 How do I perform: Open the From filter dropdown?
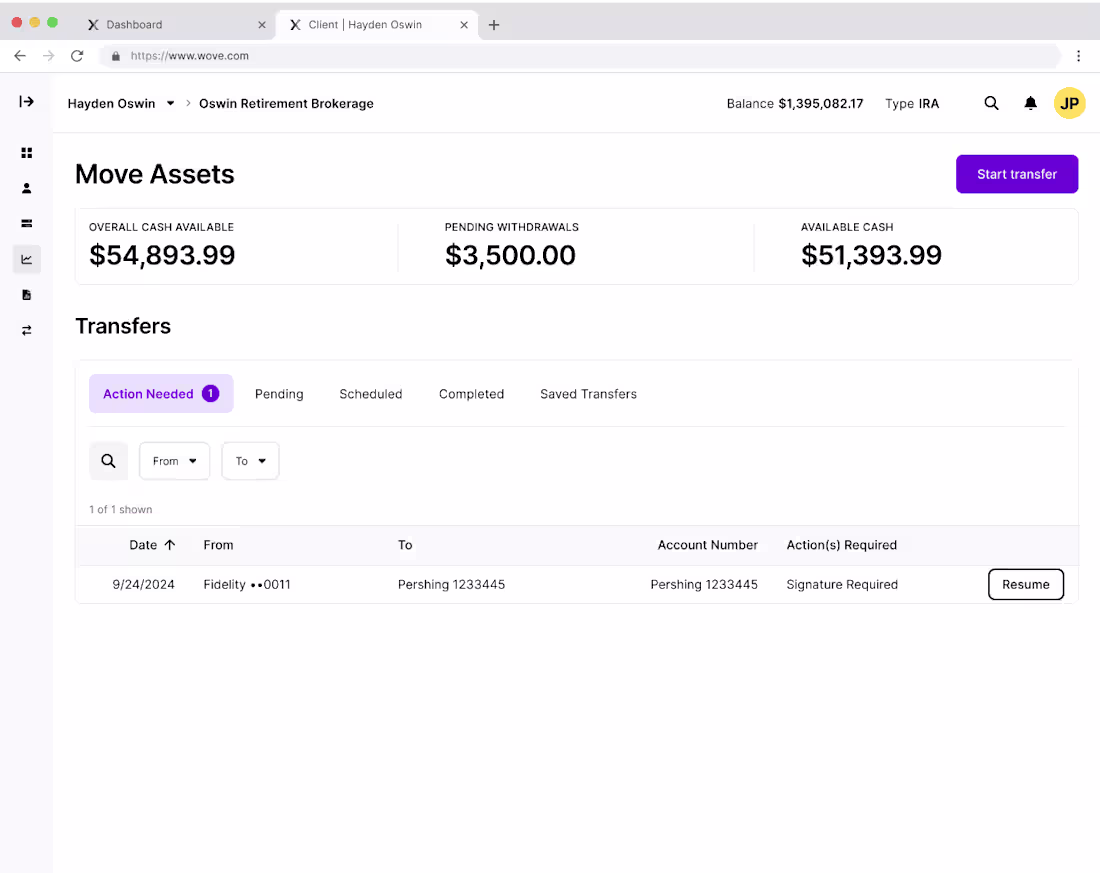pyautogui.click(x=174, y=461)
